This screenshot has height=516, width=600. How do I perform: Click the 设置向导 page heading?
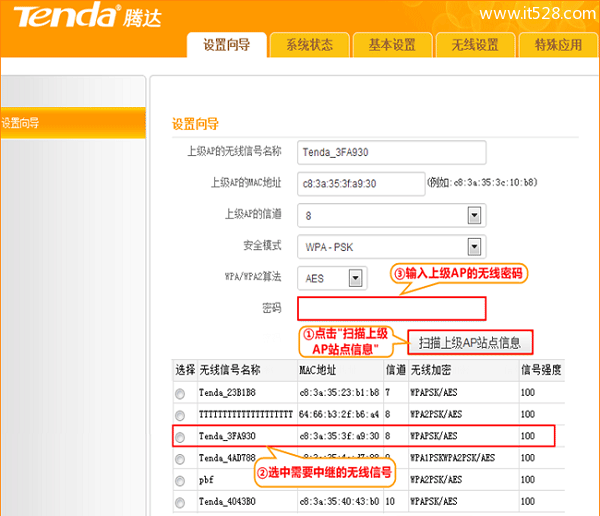195,124
